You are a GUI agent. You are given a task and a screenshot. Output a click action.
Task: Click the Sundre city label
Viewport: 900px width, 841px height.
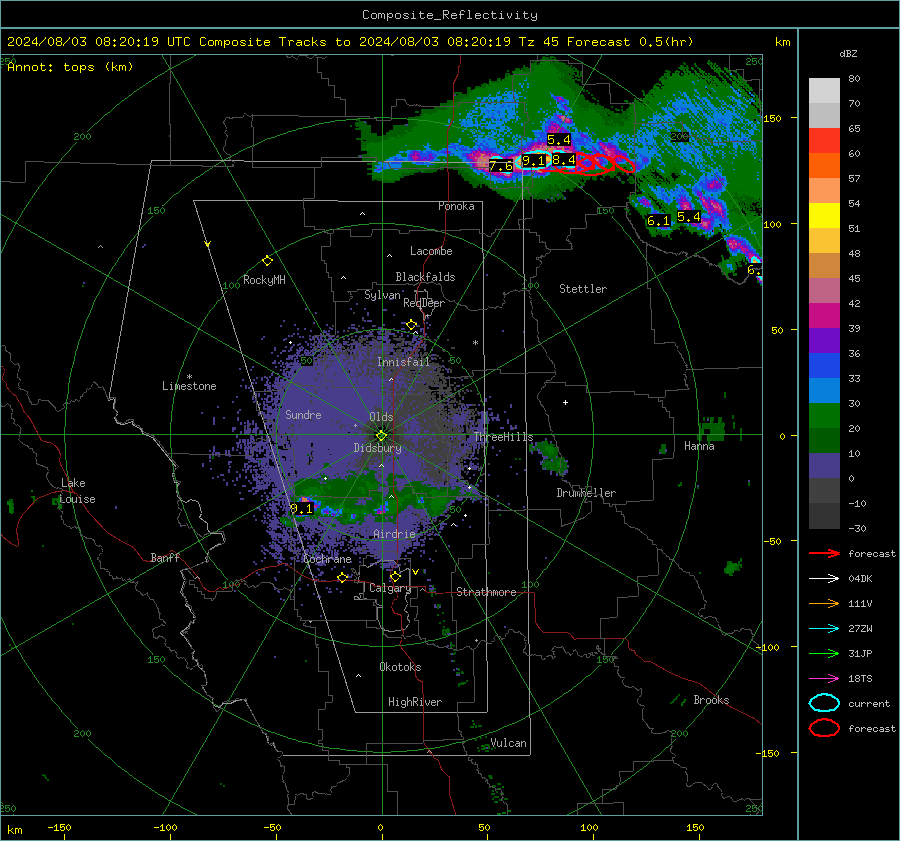point(303,414)
